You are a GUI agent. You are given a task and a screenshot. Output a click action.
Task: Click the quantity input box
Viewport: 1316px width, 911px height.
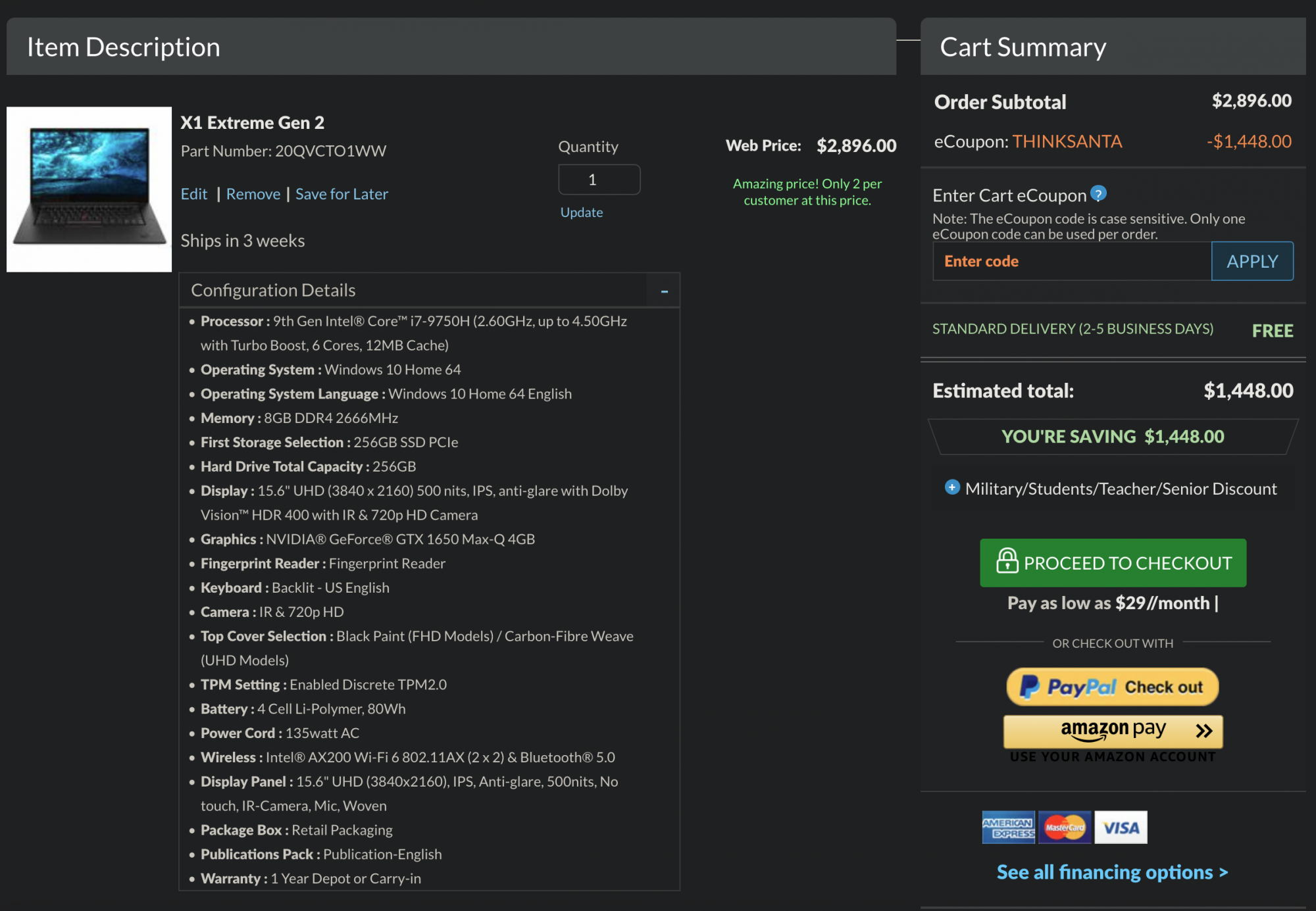click(x=598, y=180)
